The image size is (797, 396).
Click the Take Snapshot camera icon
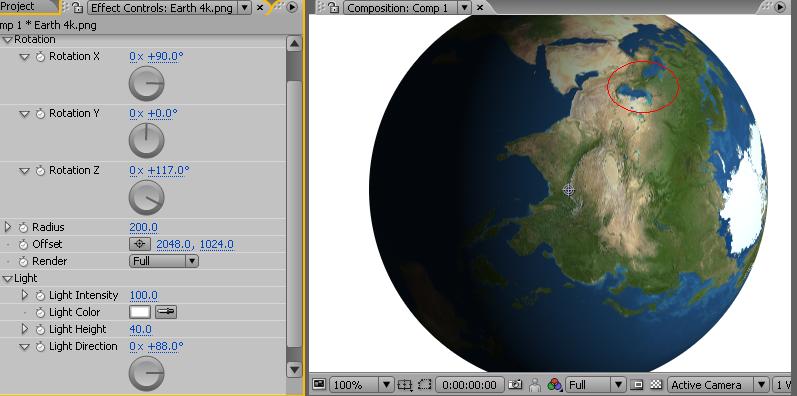(x=516, y=385)
